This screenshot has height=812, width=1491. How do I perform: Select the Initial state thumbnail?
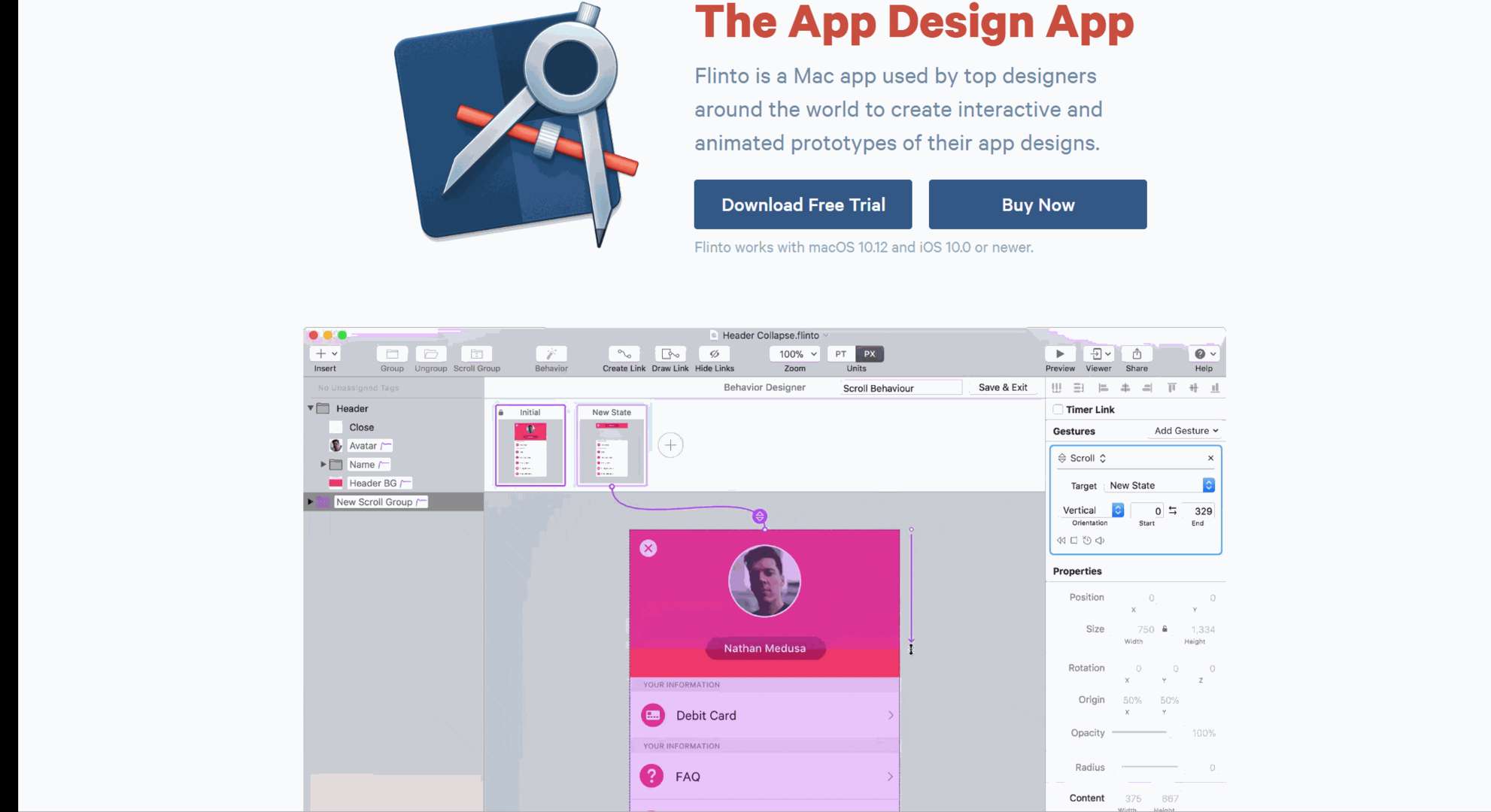click(530, 445)
